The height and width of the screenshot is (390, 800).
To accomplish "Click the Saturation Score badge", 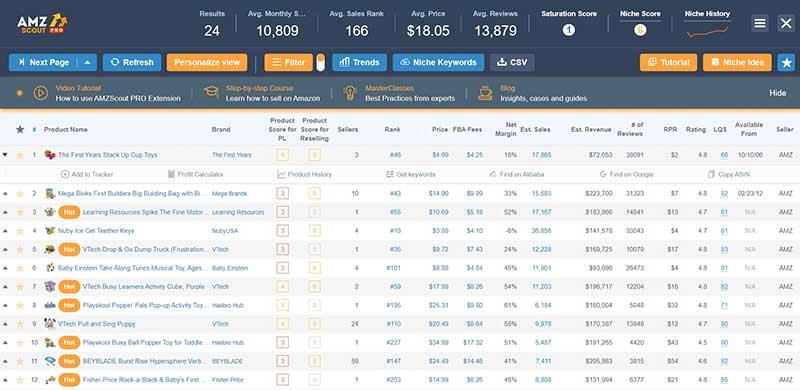I will coord(568,31).
